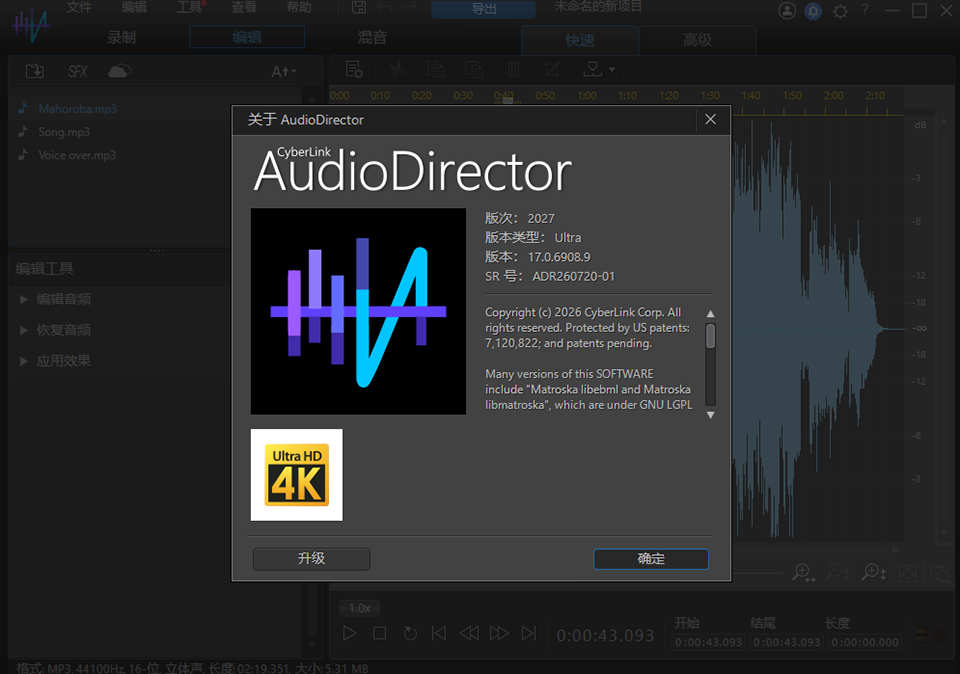Viewport: 960px width, 674px height.
Task: Click the delete trash icon
Action: click(513, 70)
